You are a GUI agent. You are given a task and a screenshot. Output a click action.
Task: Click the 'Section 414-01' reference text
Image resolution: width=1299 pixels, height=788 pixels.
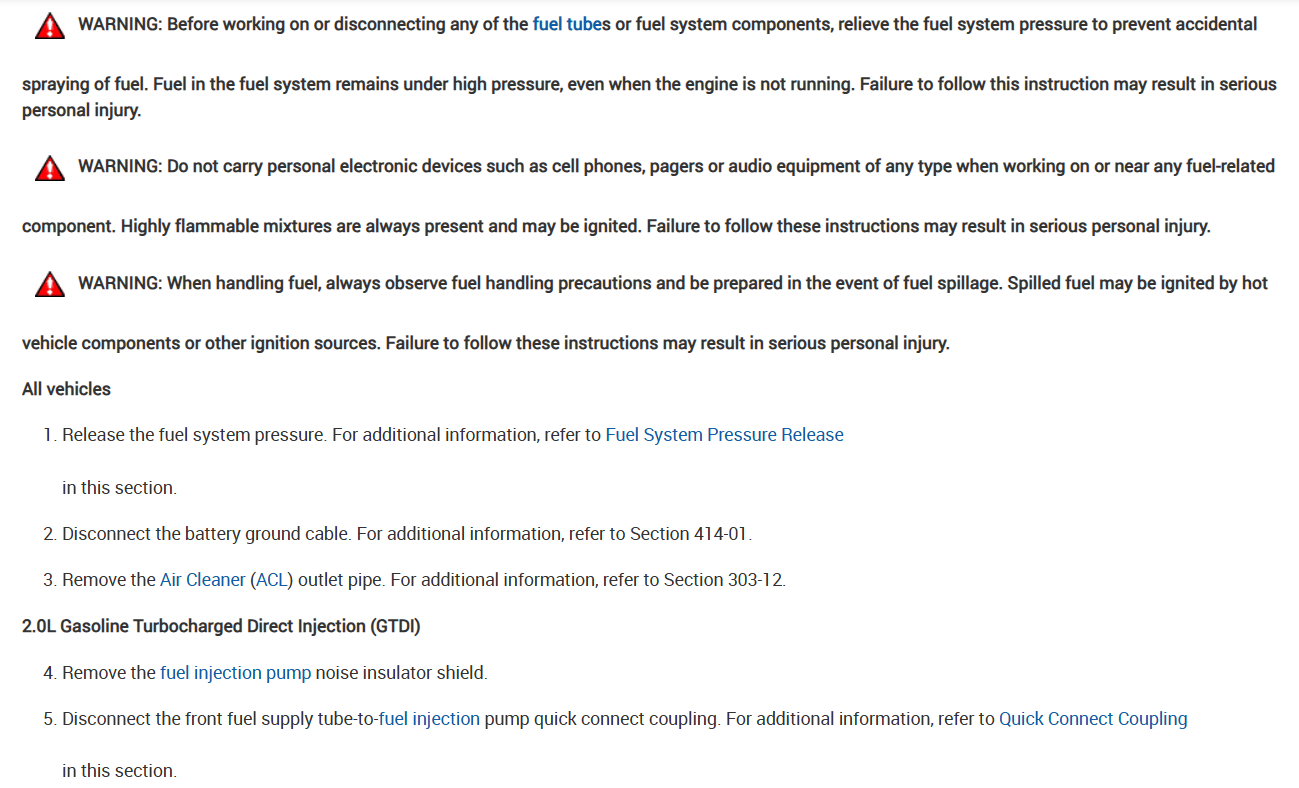[x=689, y=534]
